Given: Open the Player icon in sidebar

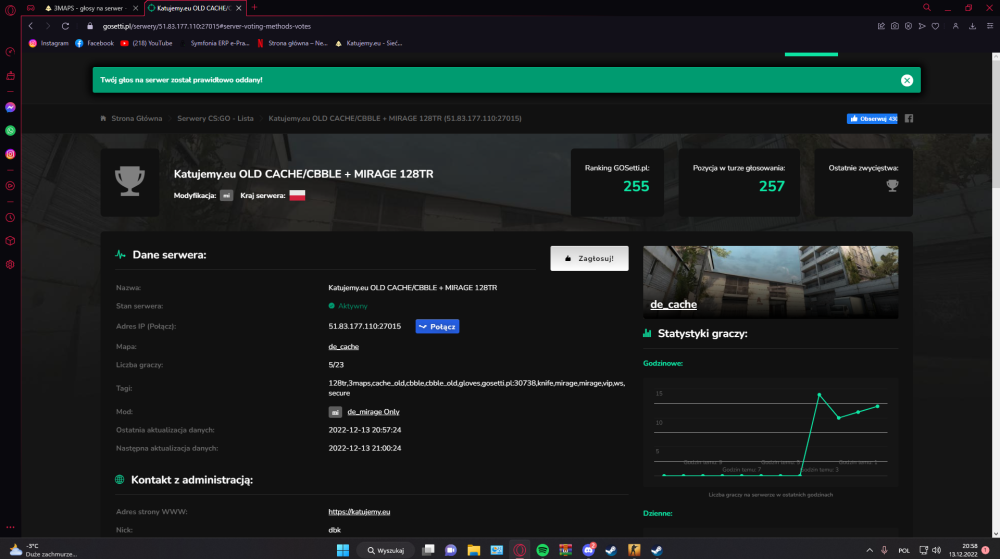Looking at the screenshot, I should tap(10, 186).
